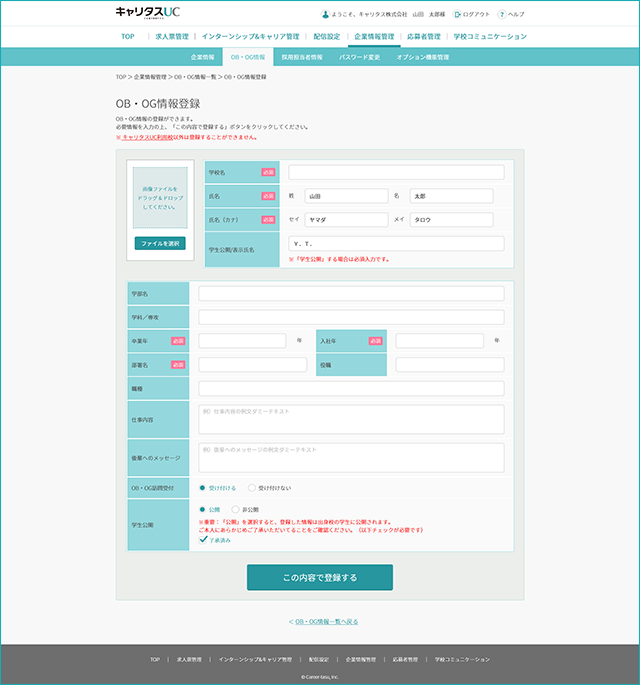Click the footer インターンシップ&キャリア管理 link
Image resolution: width=640 pixels, height=685 pixels.
coord(255,660)
